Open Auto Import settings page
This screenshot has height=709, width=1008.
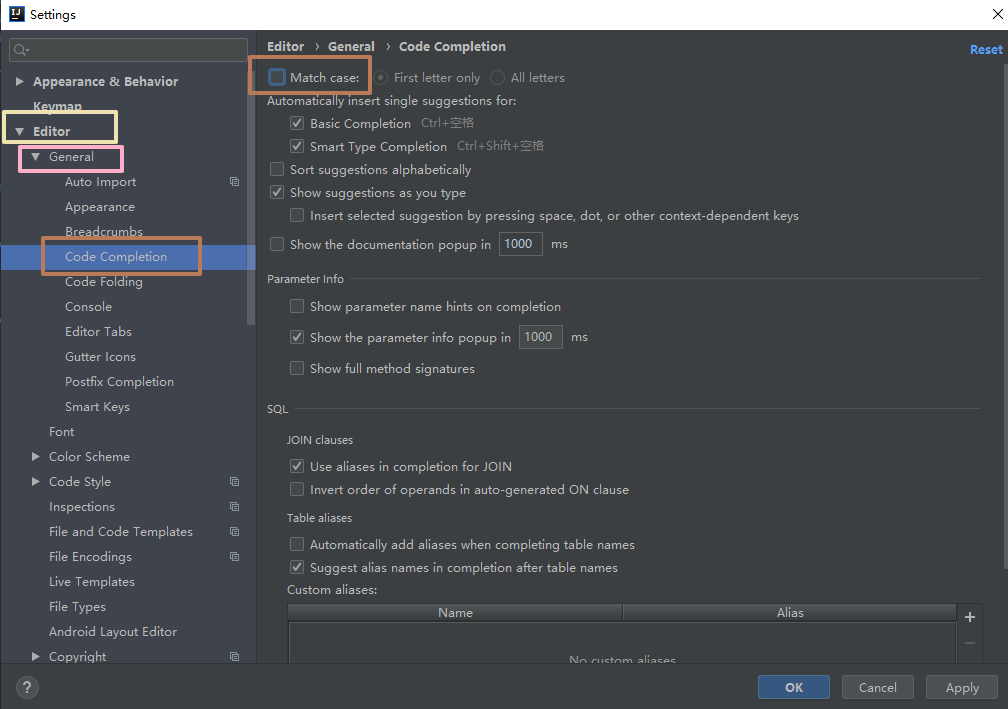tap(100, 182)
